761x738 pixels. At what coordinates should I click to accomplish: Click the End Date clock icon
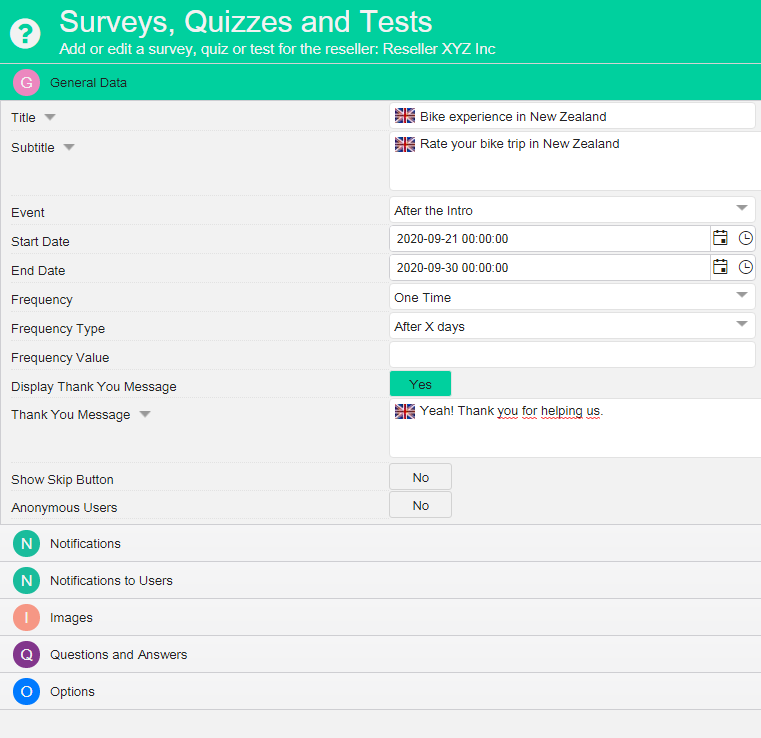(x=745, y=267)
